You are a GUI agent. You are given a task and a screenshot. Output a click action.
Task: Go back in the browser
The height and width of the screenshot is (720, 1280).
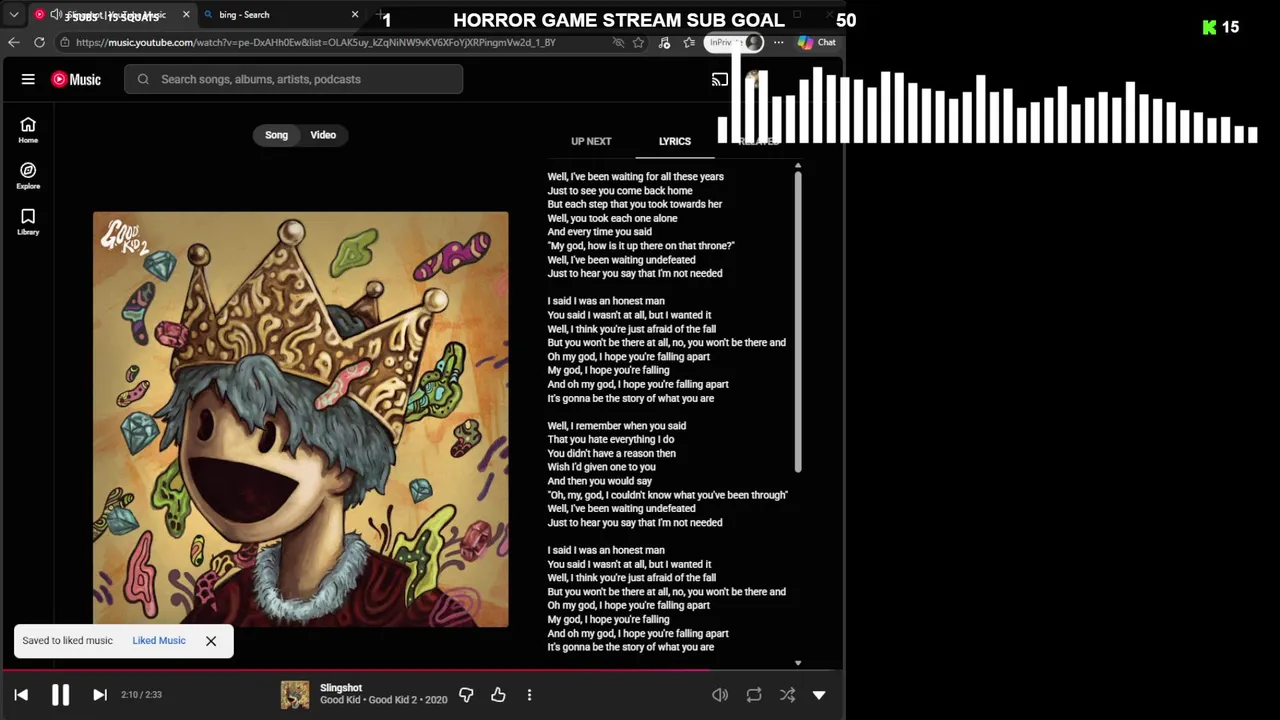coord(13,42)
